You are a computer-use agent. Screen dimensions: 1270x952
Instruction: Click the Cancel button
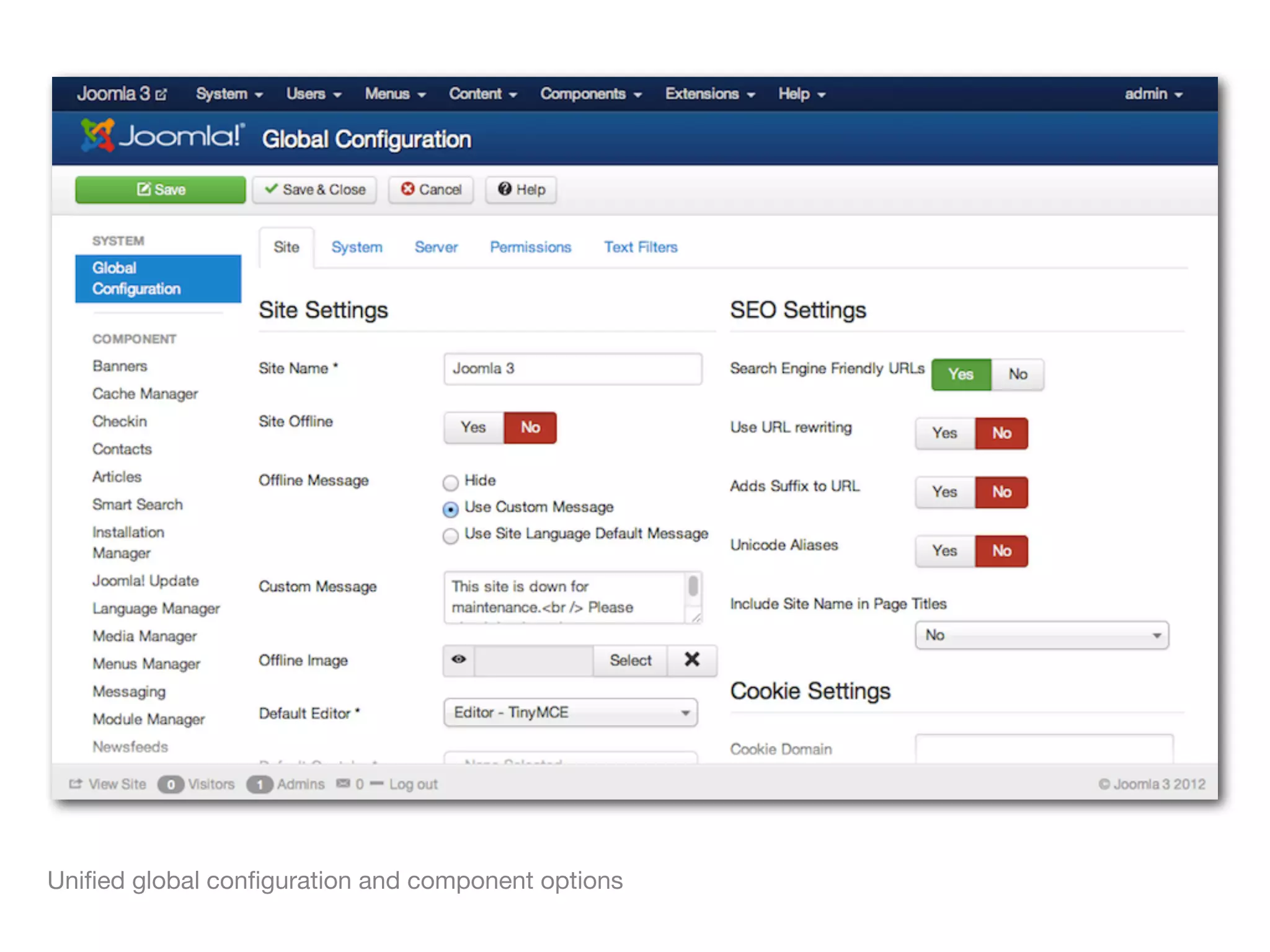click(431, 190)
